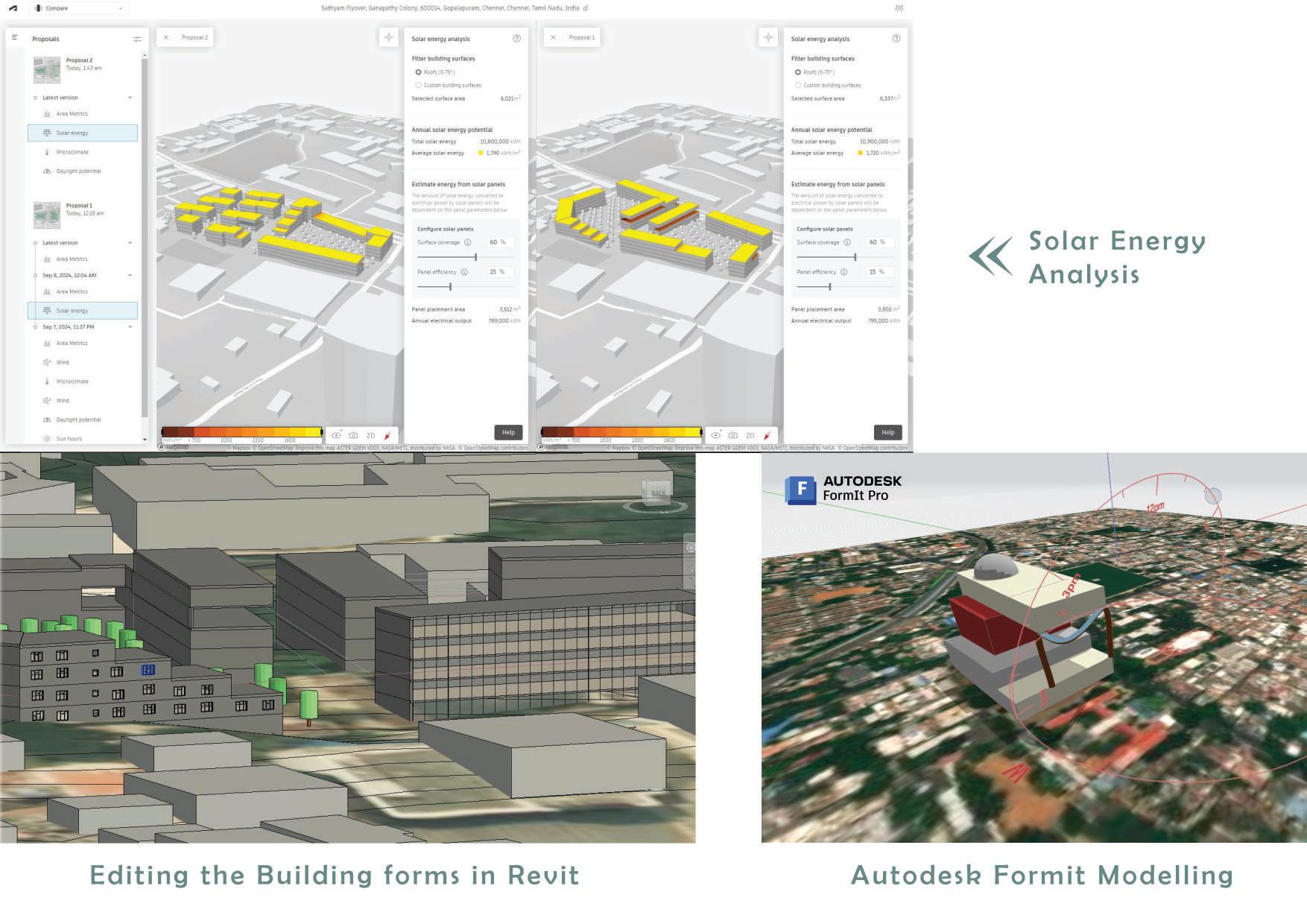Select Roofs (0-75°) radio for Proposal 2
Viewport: 1307px width, 924px height.
[418, 72]
